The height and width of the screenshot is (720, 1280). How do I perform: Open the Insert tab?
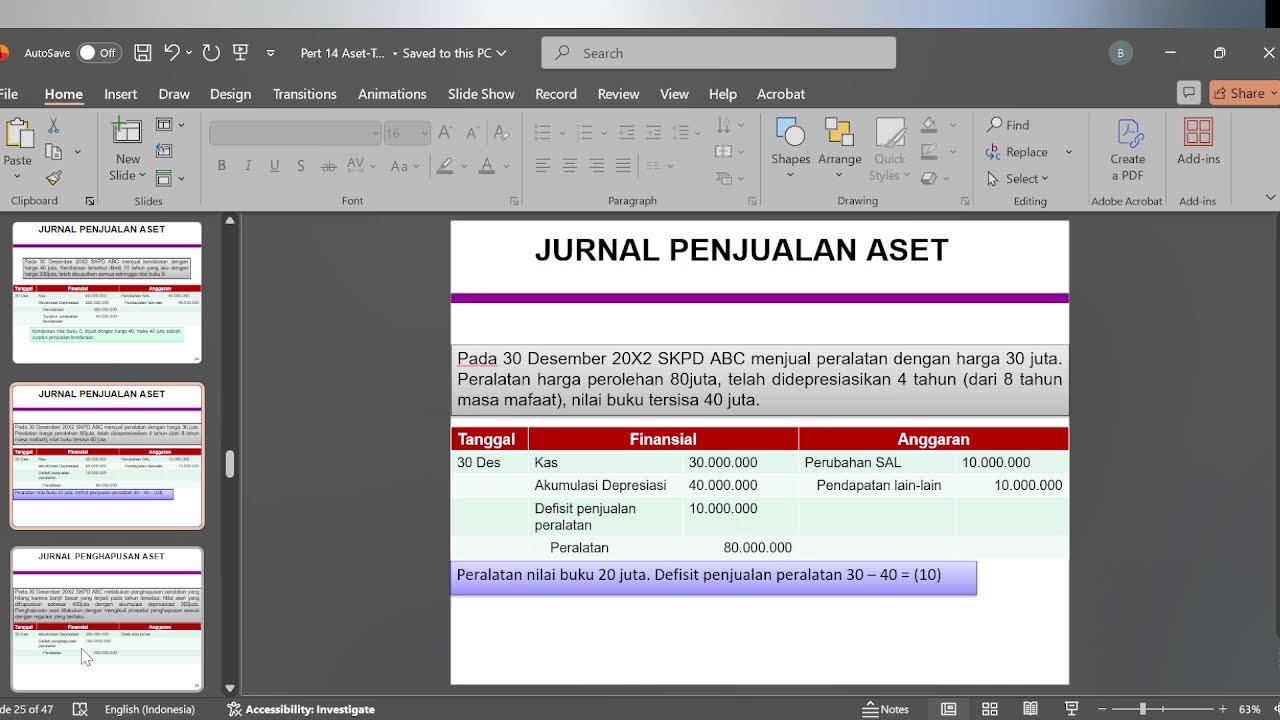[x=120, y=94]
